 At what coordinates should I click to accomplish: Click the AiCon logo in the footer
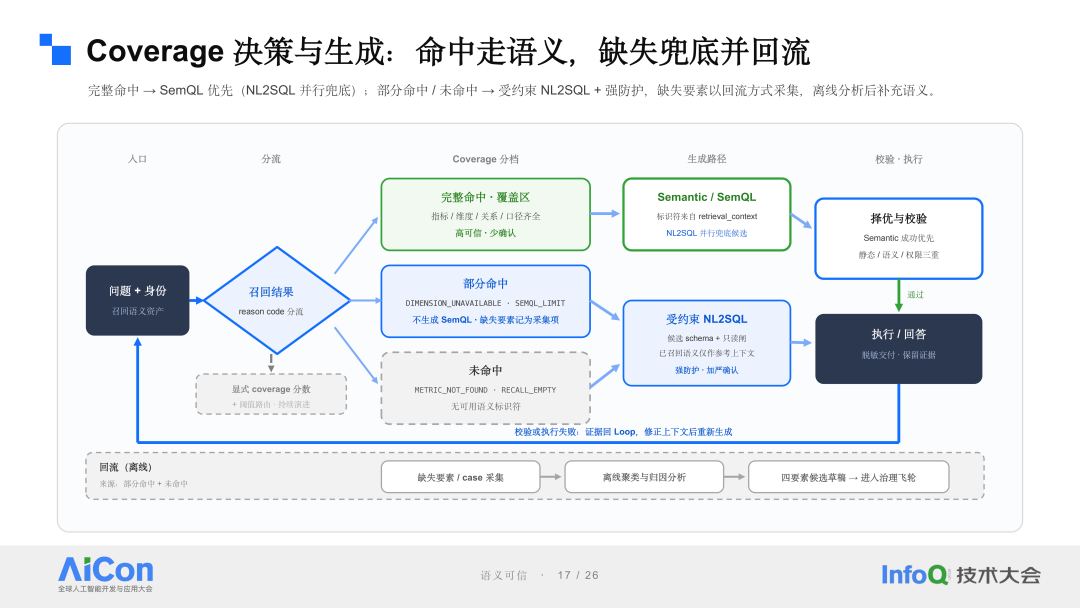click(x=105, y=574)
